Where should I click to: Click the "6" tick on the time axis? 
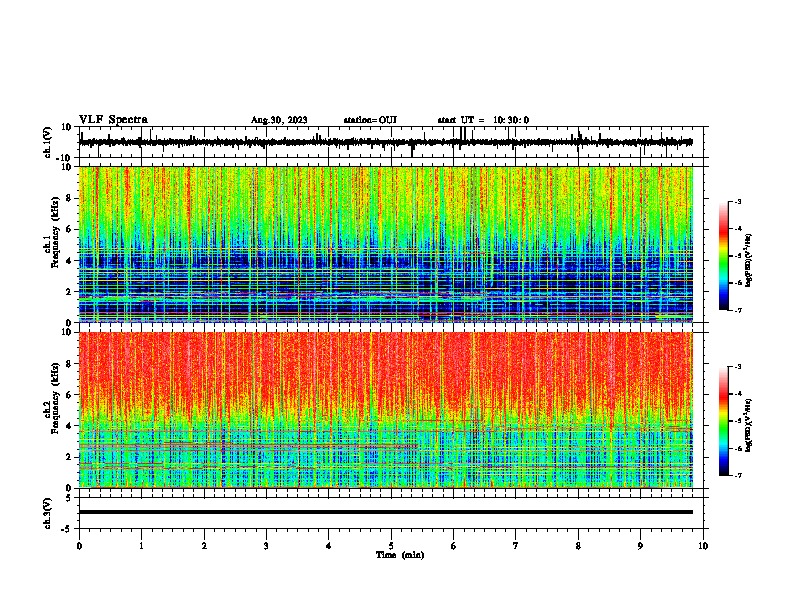pyautogui.click(x=453, y=546)
